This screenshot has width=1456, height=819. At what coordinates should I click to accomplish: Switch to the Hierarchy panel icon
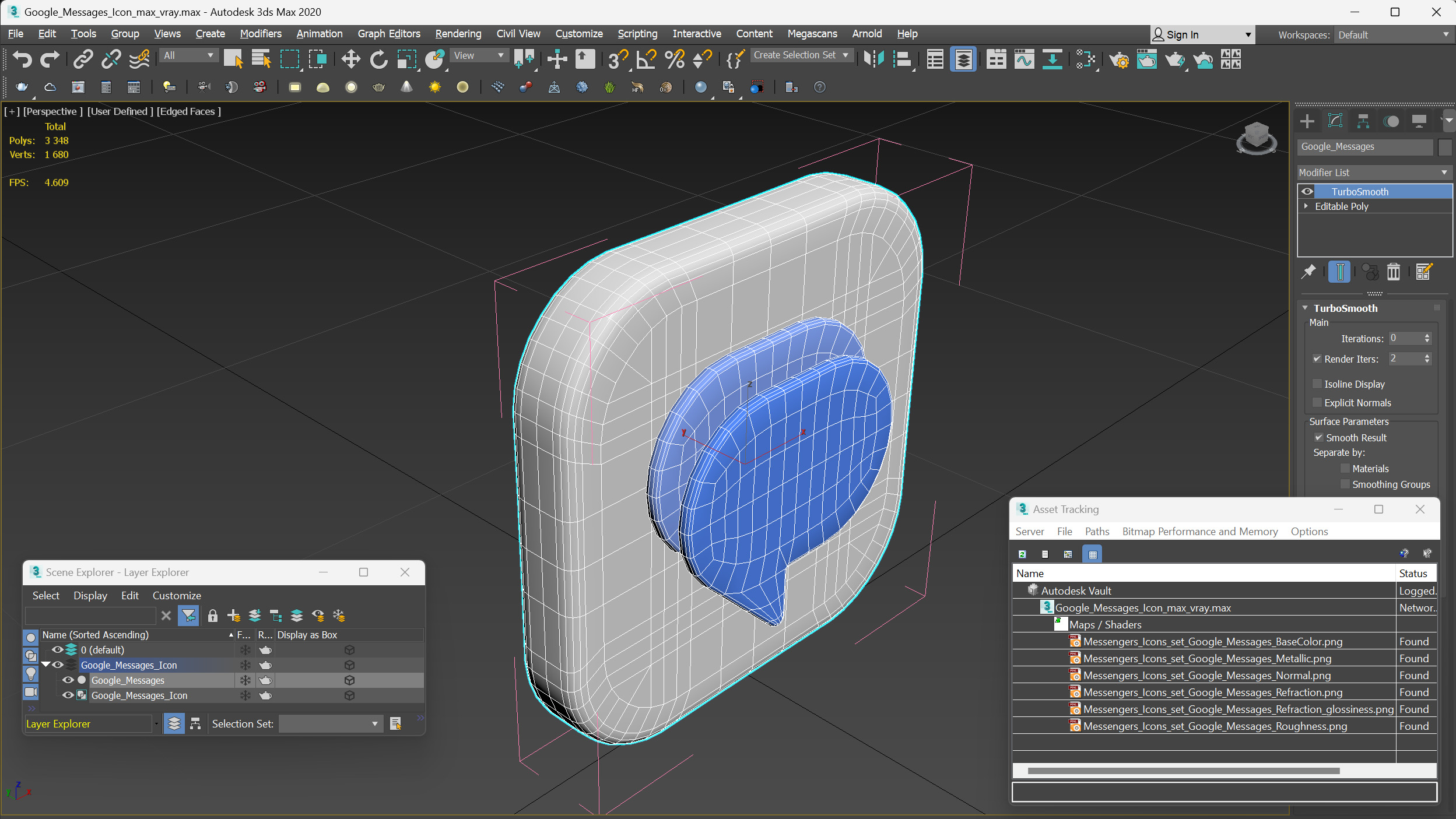[x=1363, y=121]
